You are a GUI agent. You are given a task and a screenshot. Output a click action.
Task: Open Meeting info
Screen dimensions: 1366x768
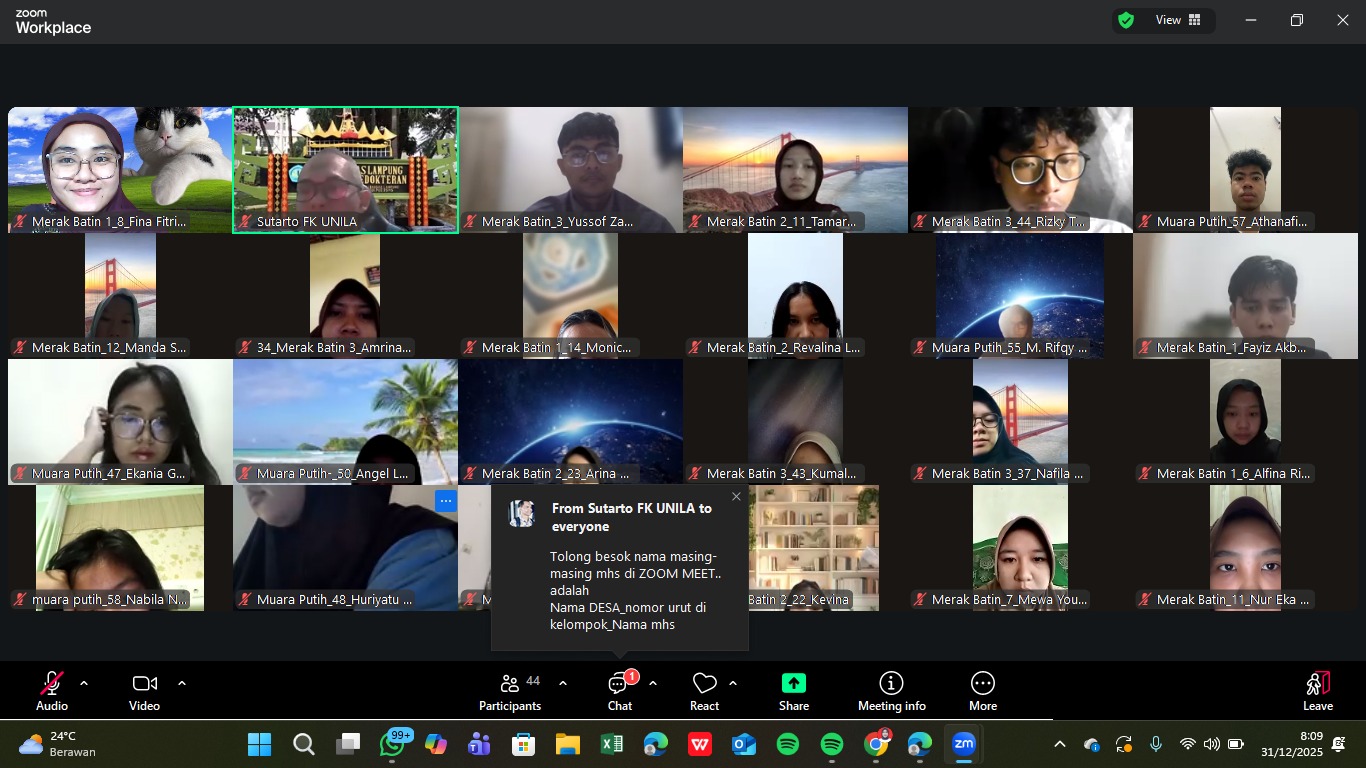tap(891, 691)
